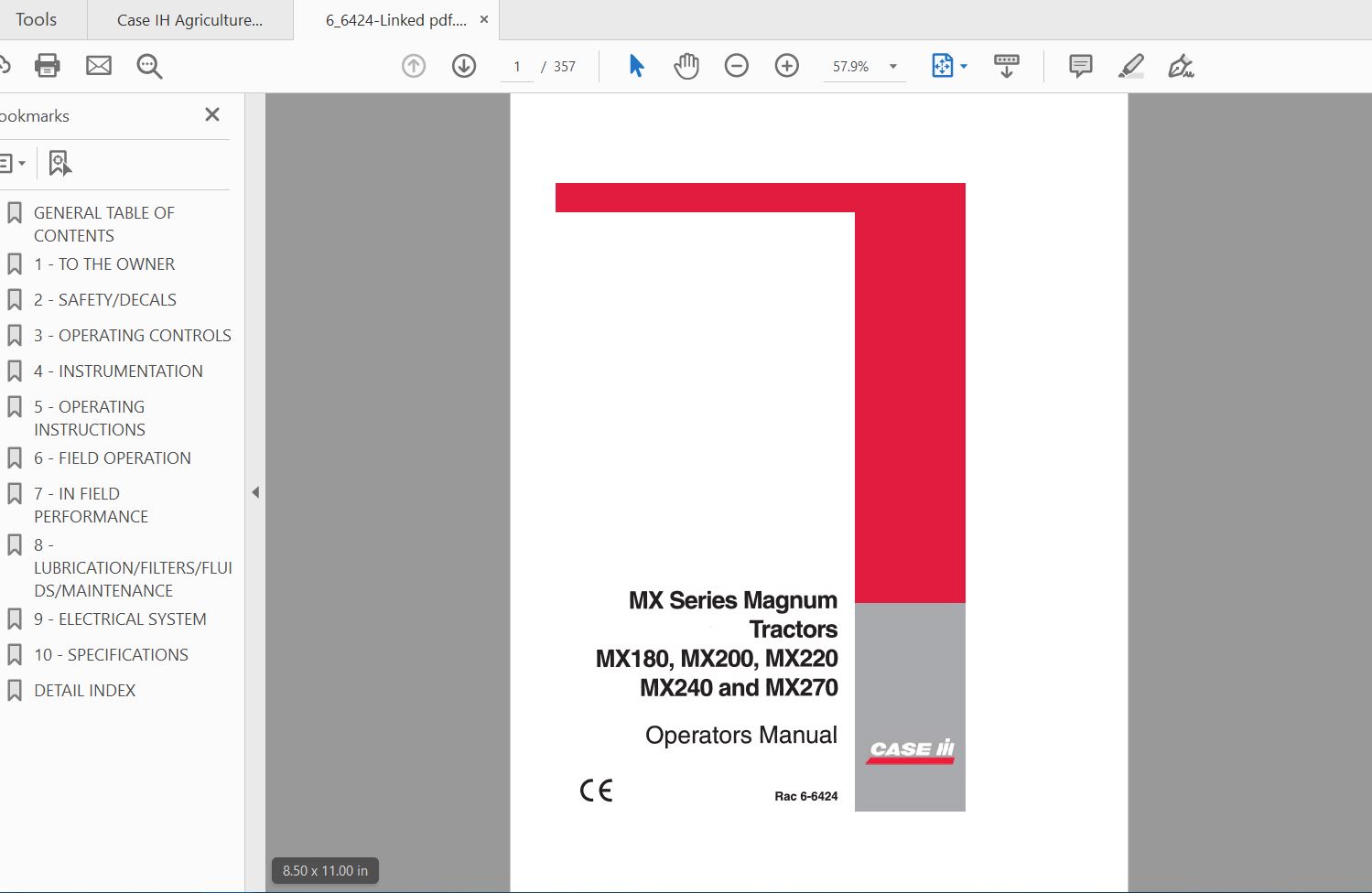This screenshot has width=1372, height=893.
Task: Open the scrolling mode/read icon
Action: click(1007, 66)
